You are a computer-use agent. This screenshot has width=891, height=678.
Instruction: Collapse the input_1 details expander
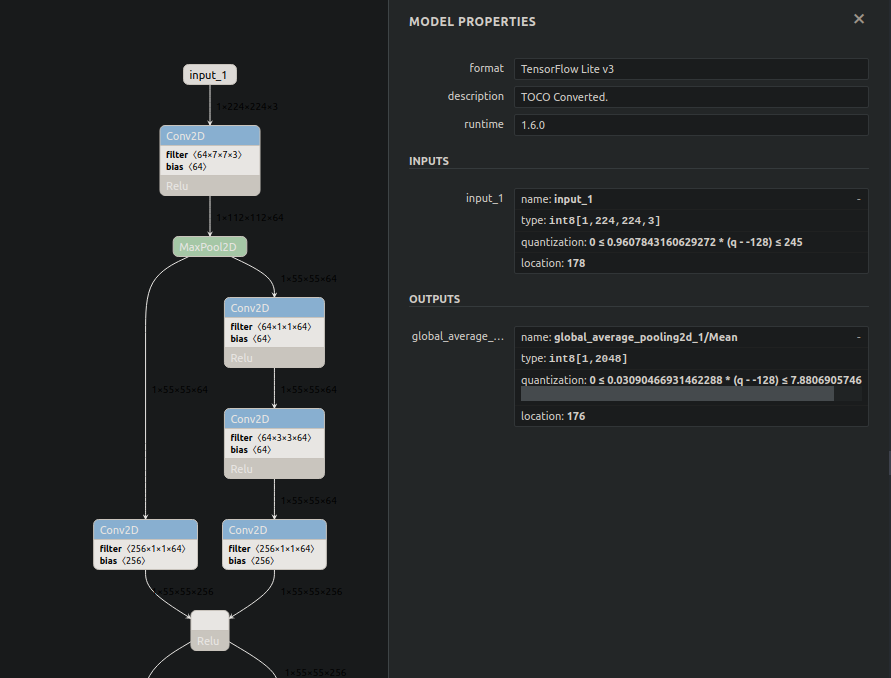pyautogui.click(x=858, y=200)
